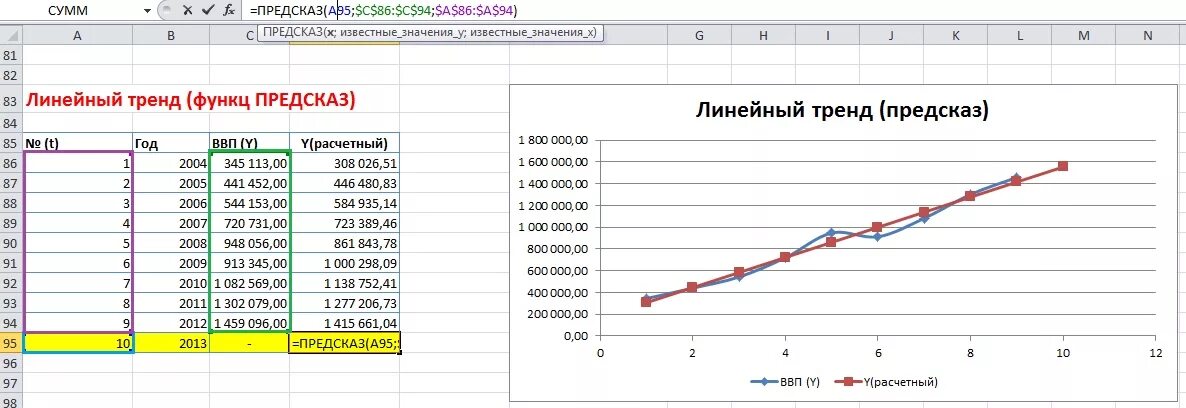1186x408 pixels.
Task: Click chart title Линейный тренд (предсказ)
Action: 842,110
